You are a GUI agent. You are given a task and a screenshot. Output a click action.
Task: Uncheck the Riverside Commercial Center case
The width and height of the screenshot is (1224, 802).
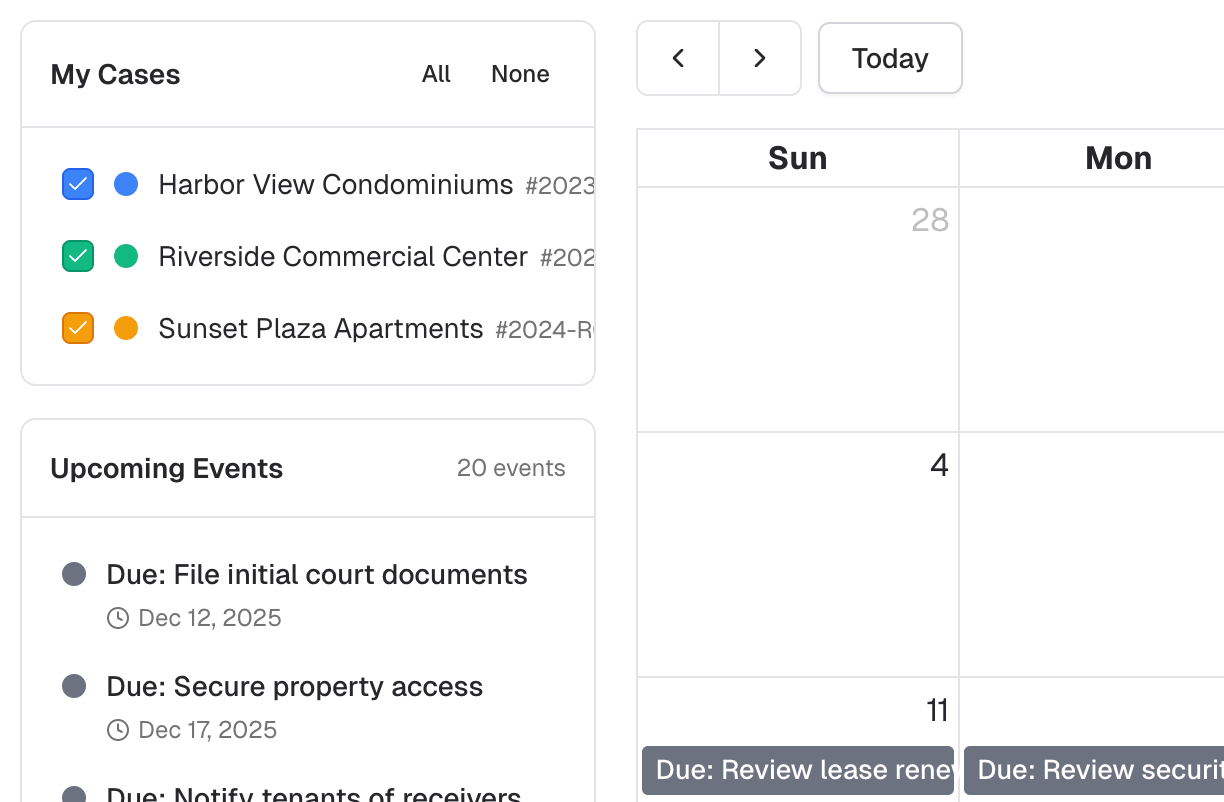point(77,256)
